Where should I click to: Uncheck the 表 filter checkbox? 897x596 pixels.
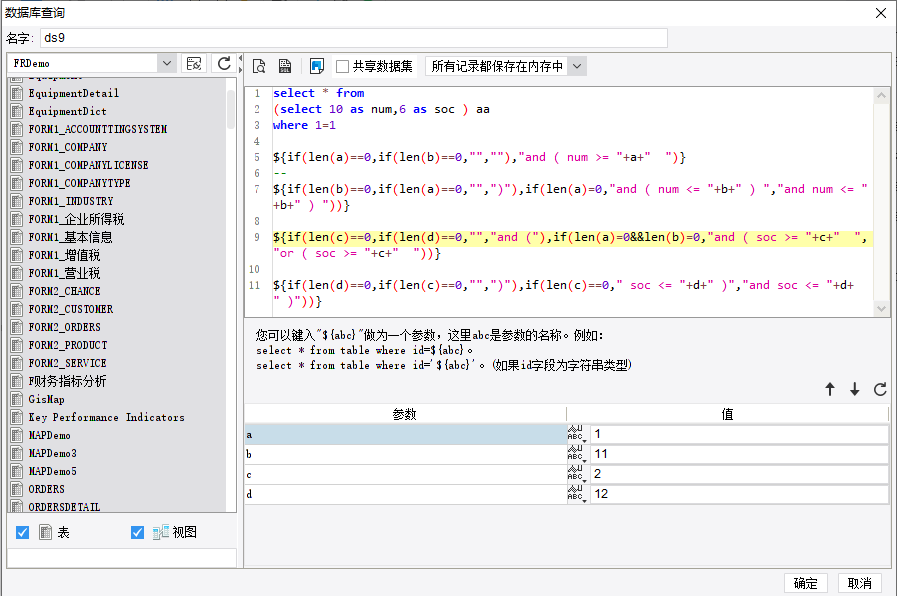coord(22,533)
